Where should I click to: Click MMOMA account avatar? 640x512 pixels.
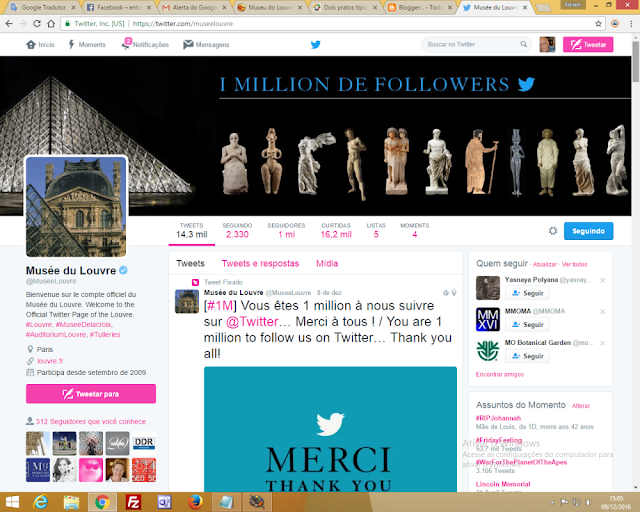pos(488,319)
